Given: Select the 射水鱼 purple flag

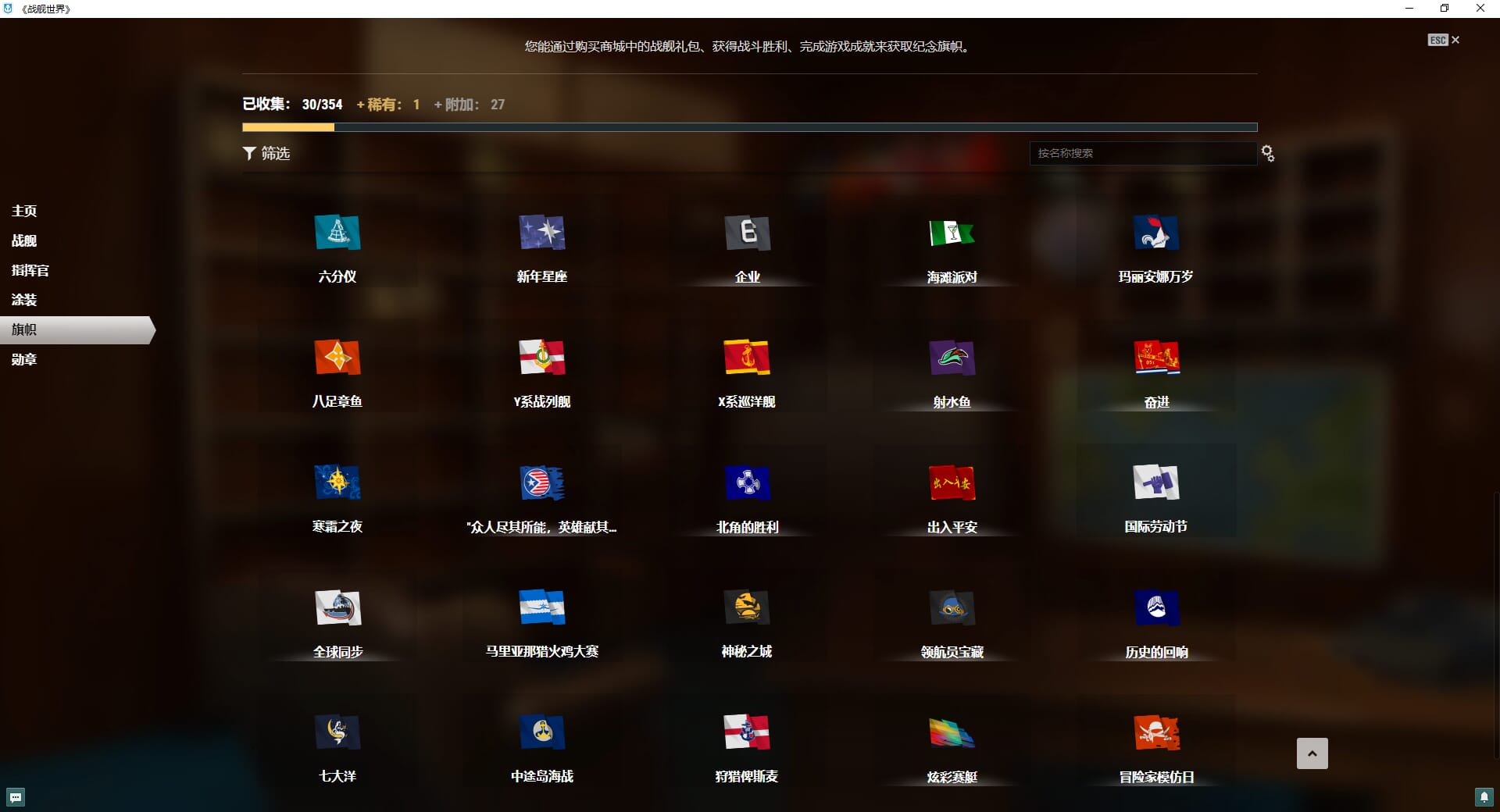Looking at the screenshot, I should pos(952,358).
